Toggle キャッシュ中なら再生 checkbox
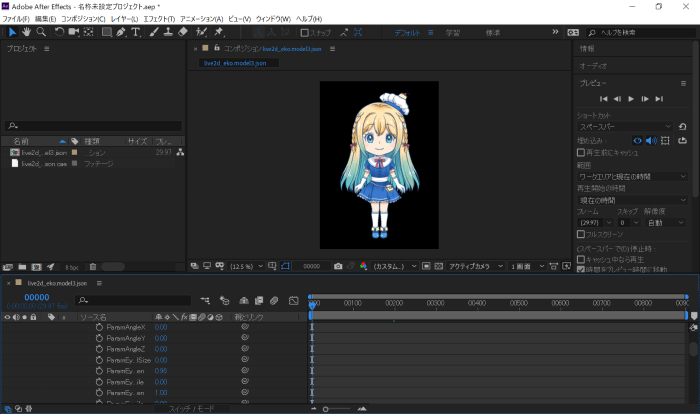700x414 pixels. tap(581, 259)
